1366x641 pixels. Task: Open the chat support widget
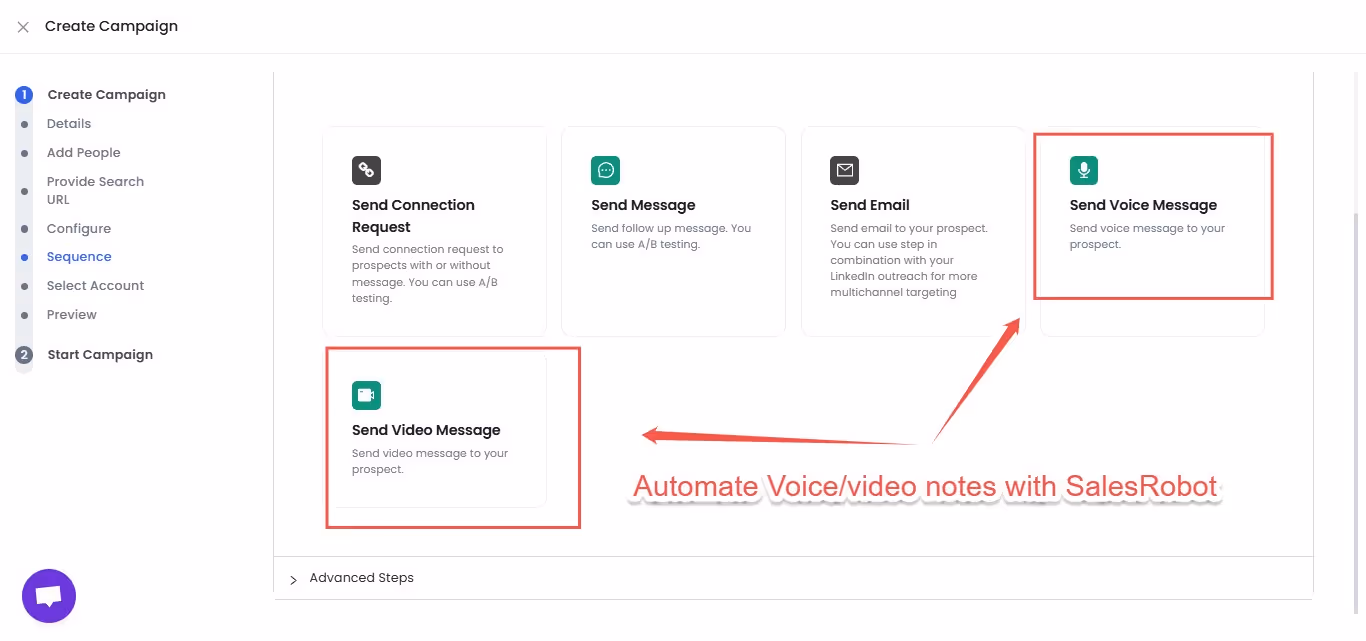48,595
